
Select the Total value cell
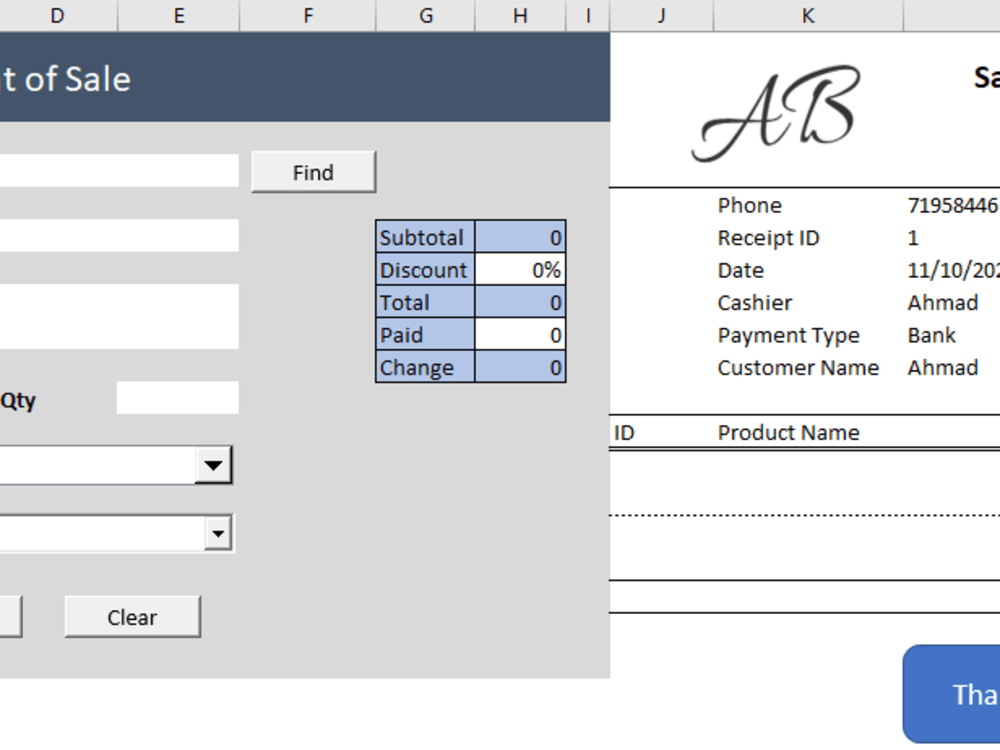pos(520,302)
